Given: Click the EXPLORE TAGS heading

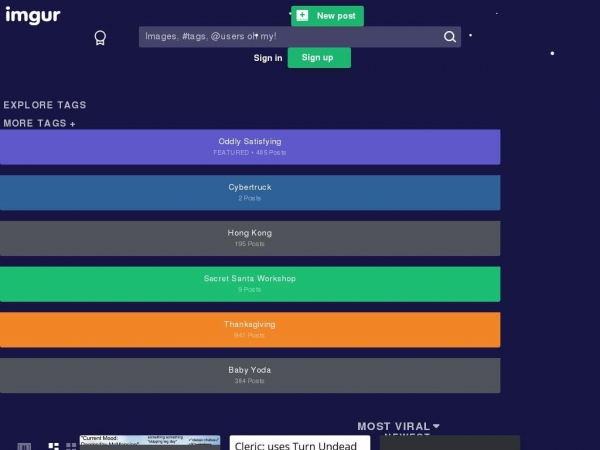Looking at the screenshot, I should [x=45, y=105].
